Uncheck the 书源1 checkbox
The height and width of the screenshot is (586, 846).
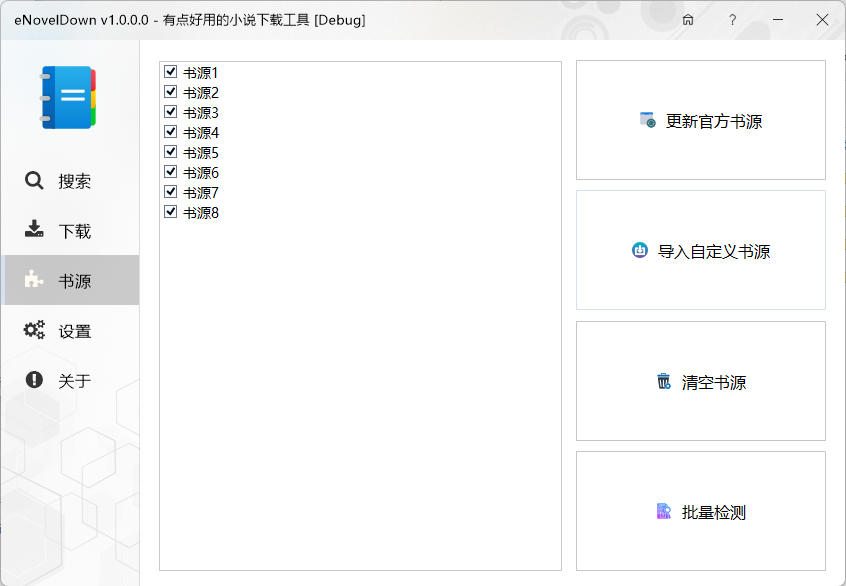pyautogui.click(x=170, y=71)
